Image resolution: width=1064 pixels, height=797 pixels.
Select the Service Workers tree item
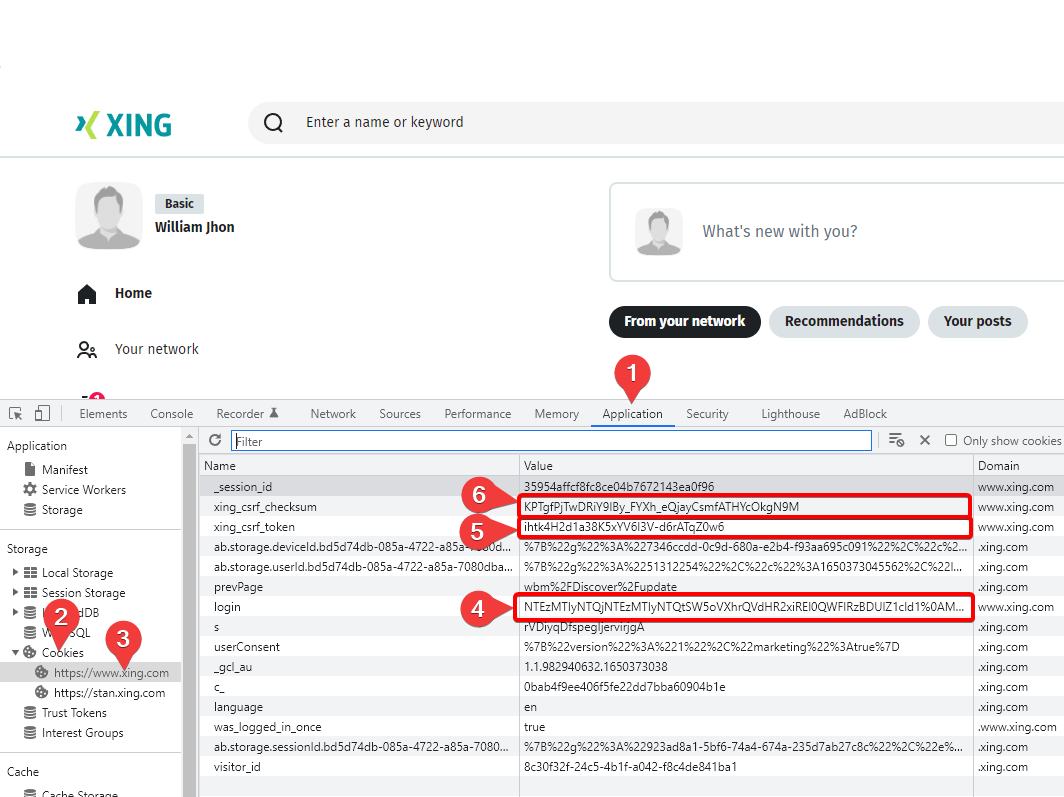tap(83, 490)
